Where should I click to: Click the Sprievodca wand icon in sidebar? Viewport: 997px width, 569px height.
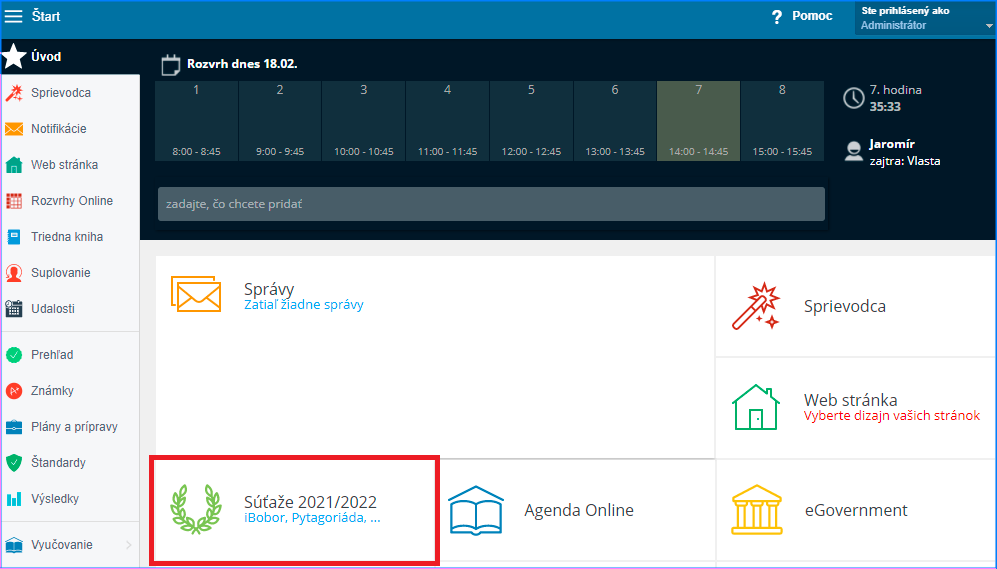point(14,93)
